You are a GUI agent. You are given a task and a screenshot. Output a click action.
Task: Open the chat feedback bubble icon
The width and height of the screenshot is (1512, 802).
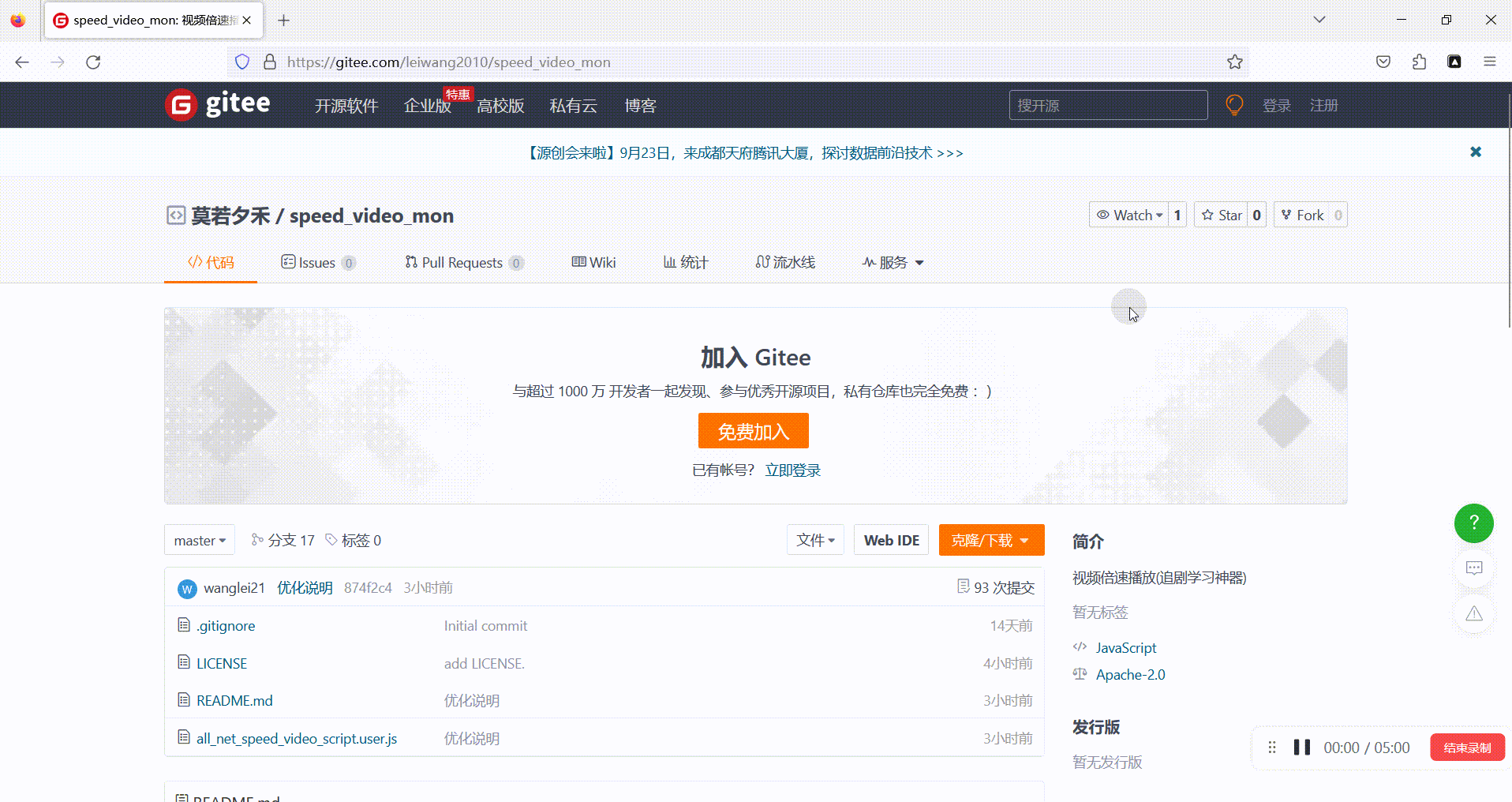coord(1473,568)
